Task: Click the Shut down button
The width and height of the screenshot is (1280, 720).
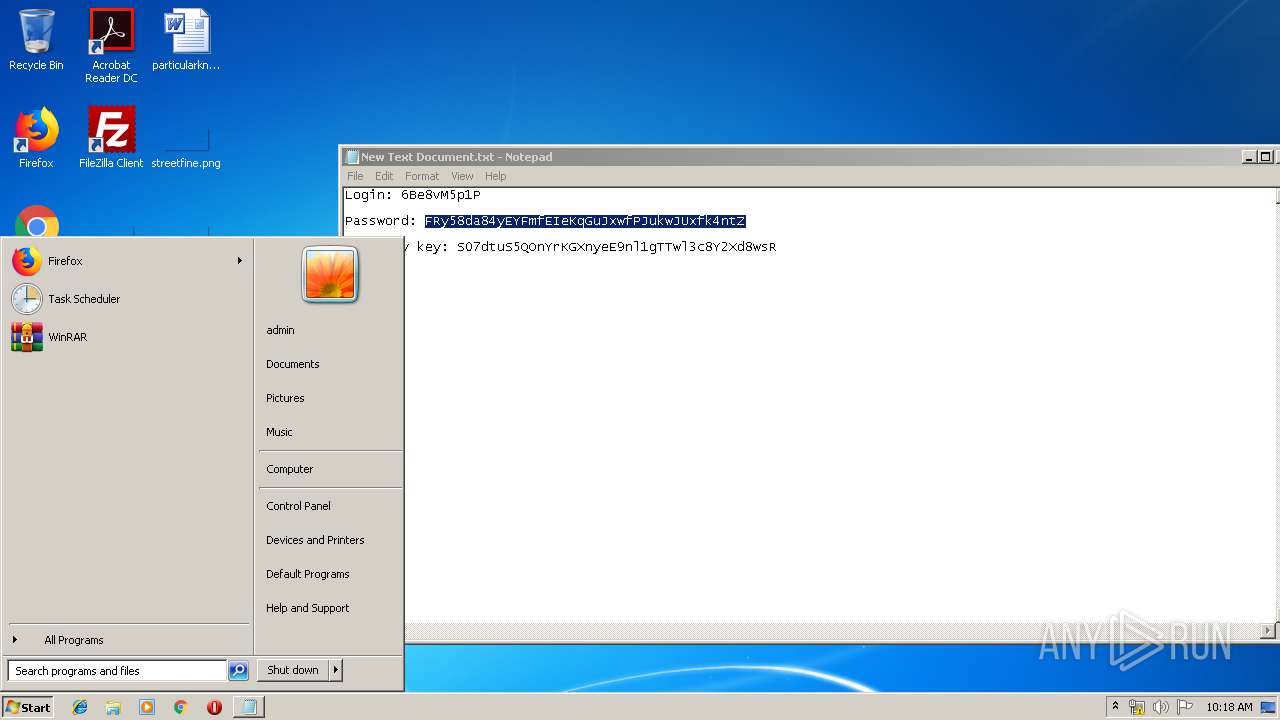Action: click(x=293, y=670)
